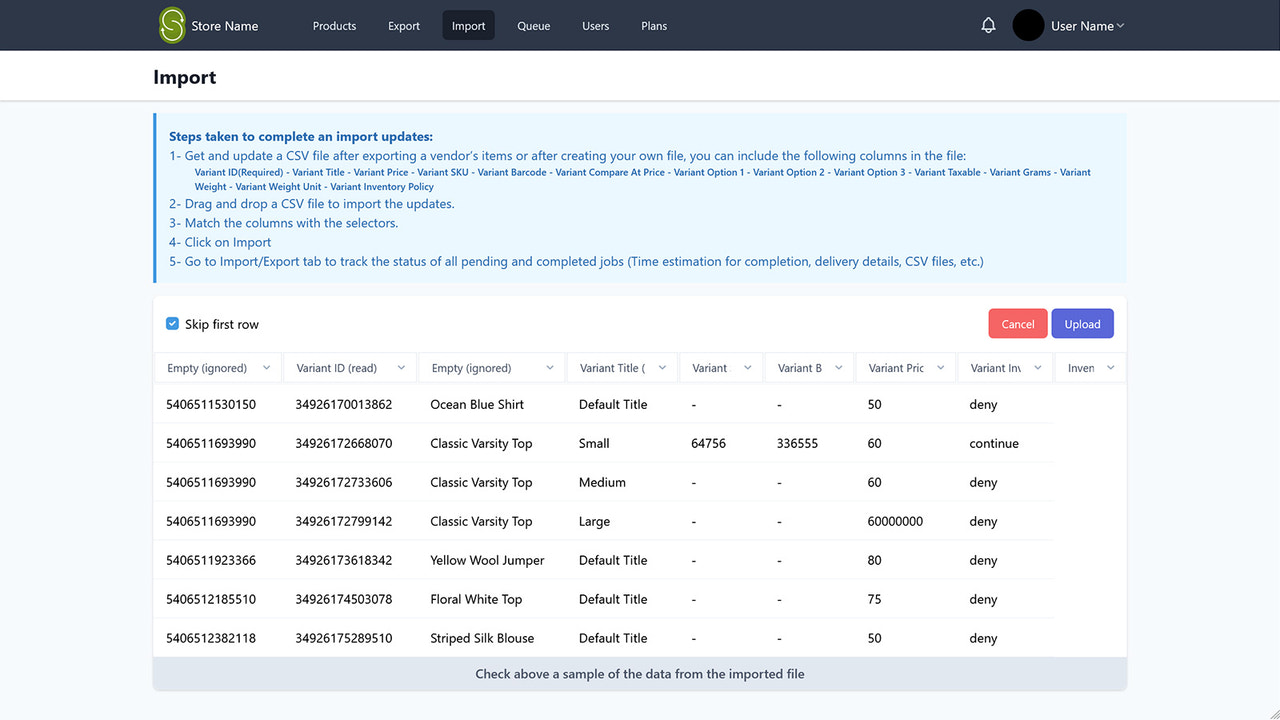
Task: Go to the Queue tab
Action: click(533, 25)
